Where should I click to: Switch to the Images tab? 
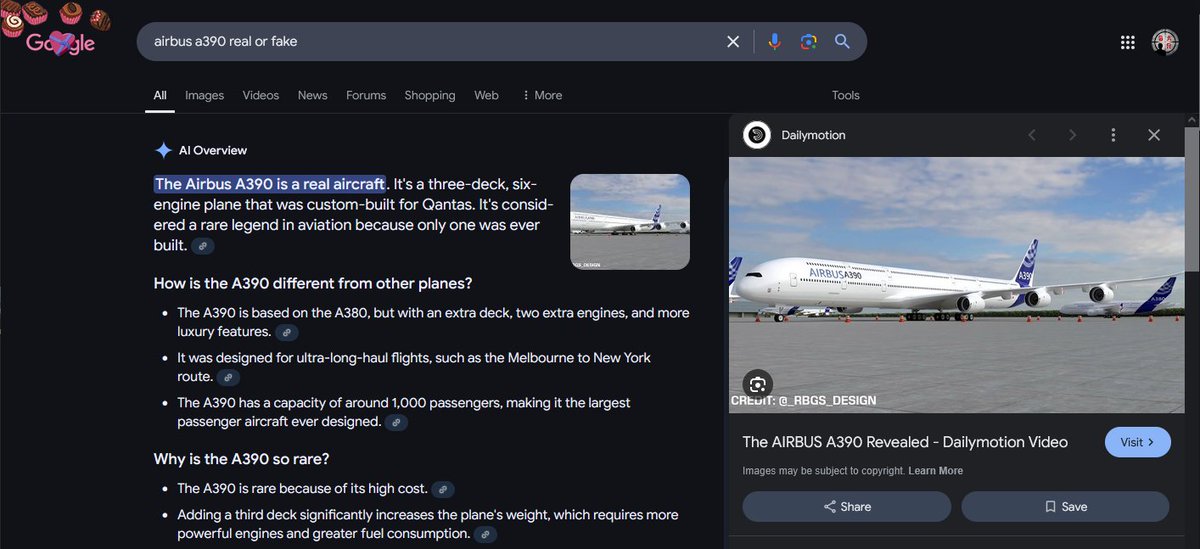click(204, 95)
